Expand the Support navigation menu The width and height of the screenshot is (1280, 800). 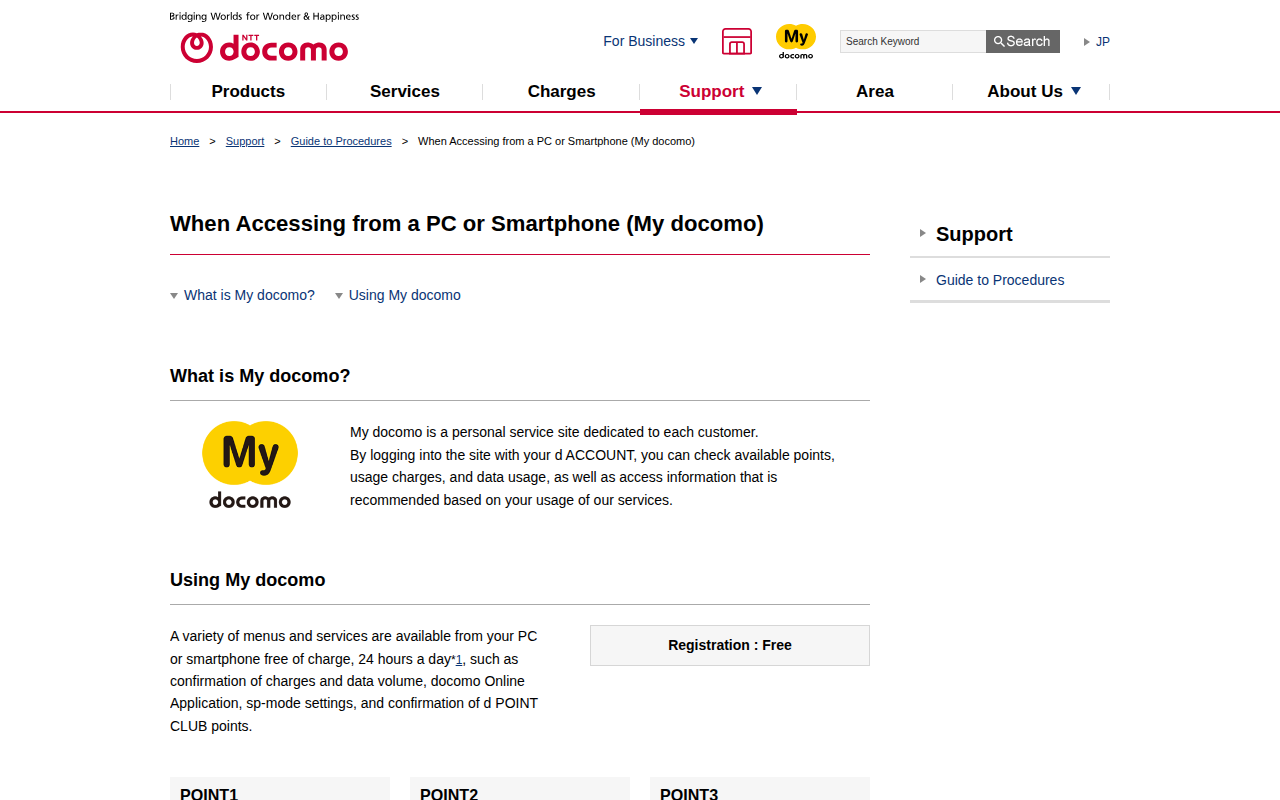click(719, 91)
